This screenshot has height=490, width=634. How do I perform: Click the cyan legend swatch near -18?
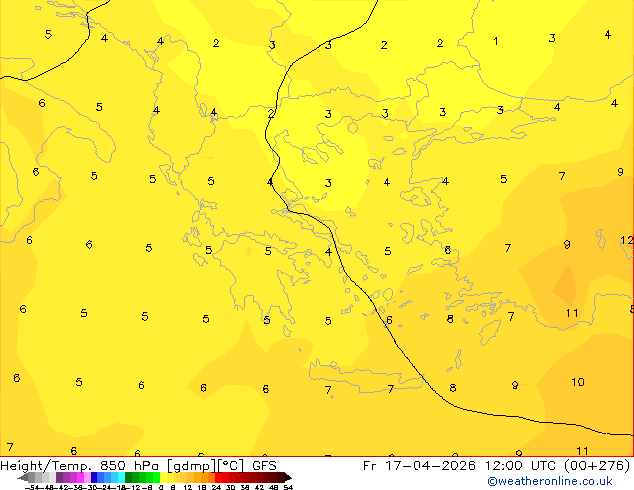122,477
